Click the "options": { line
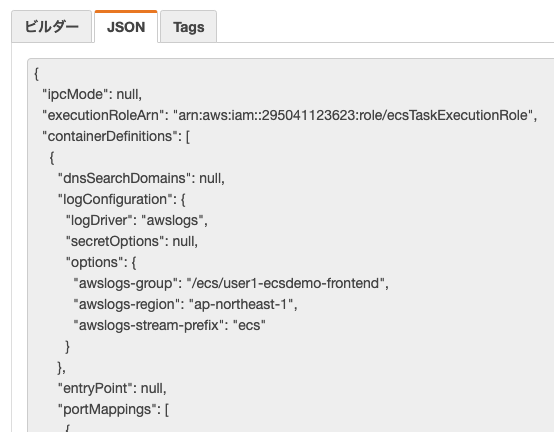Screen dimensions: 554x432 [x=101, y=262]
